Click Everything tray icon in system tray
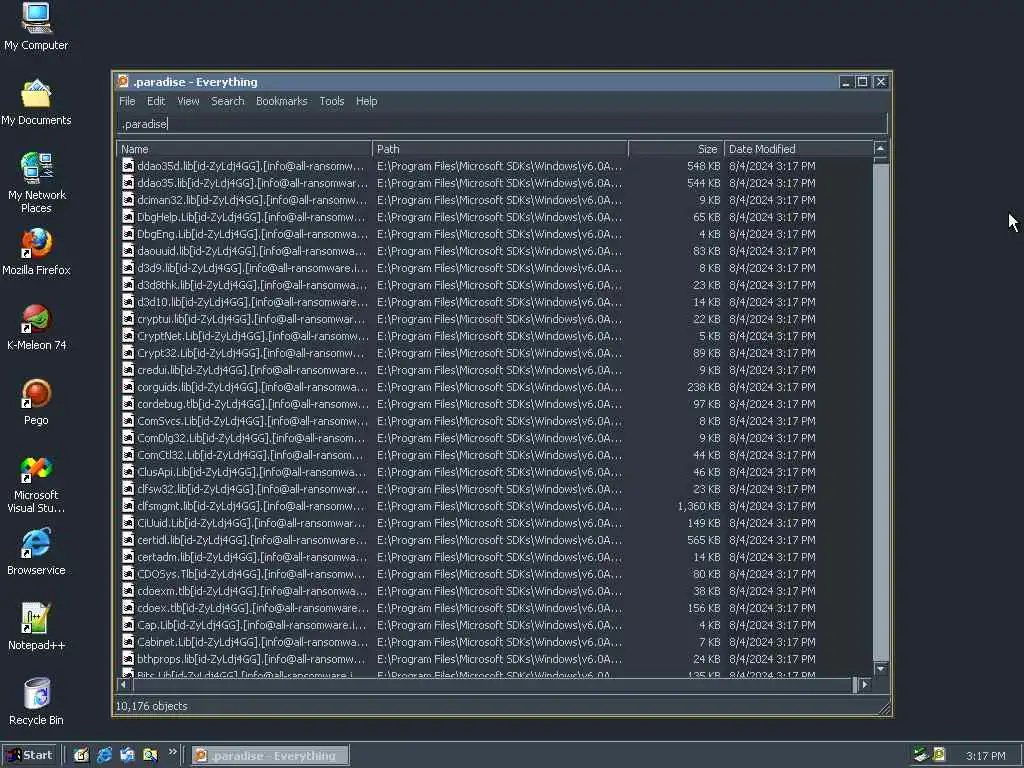Image resolution: width=1024 pixels, height=768 pixels. [x=939, y=754]
